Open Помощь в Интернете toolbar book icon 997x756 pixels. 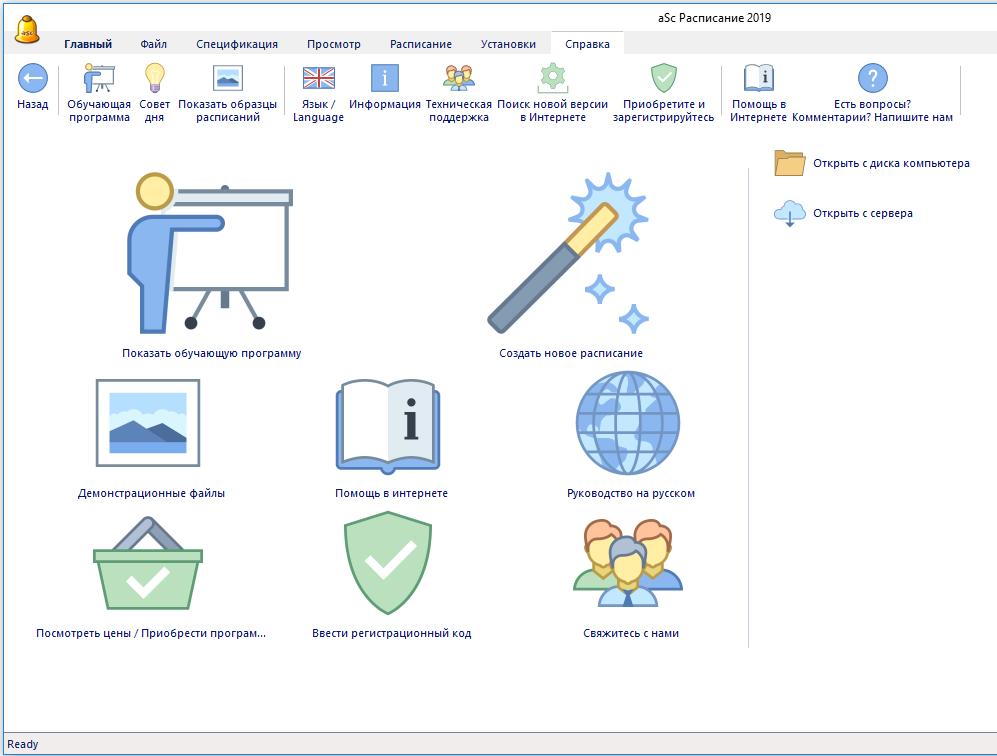click(x=758, y=78)
